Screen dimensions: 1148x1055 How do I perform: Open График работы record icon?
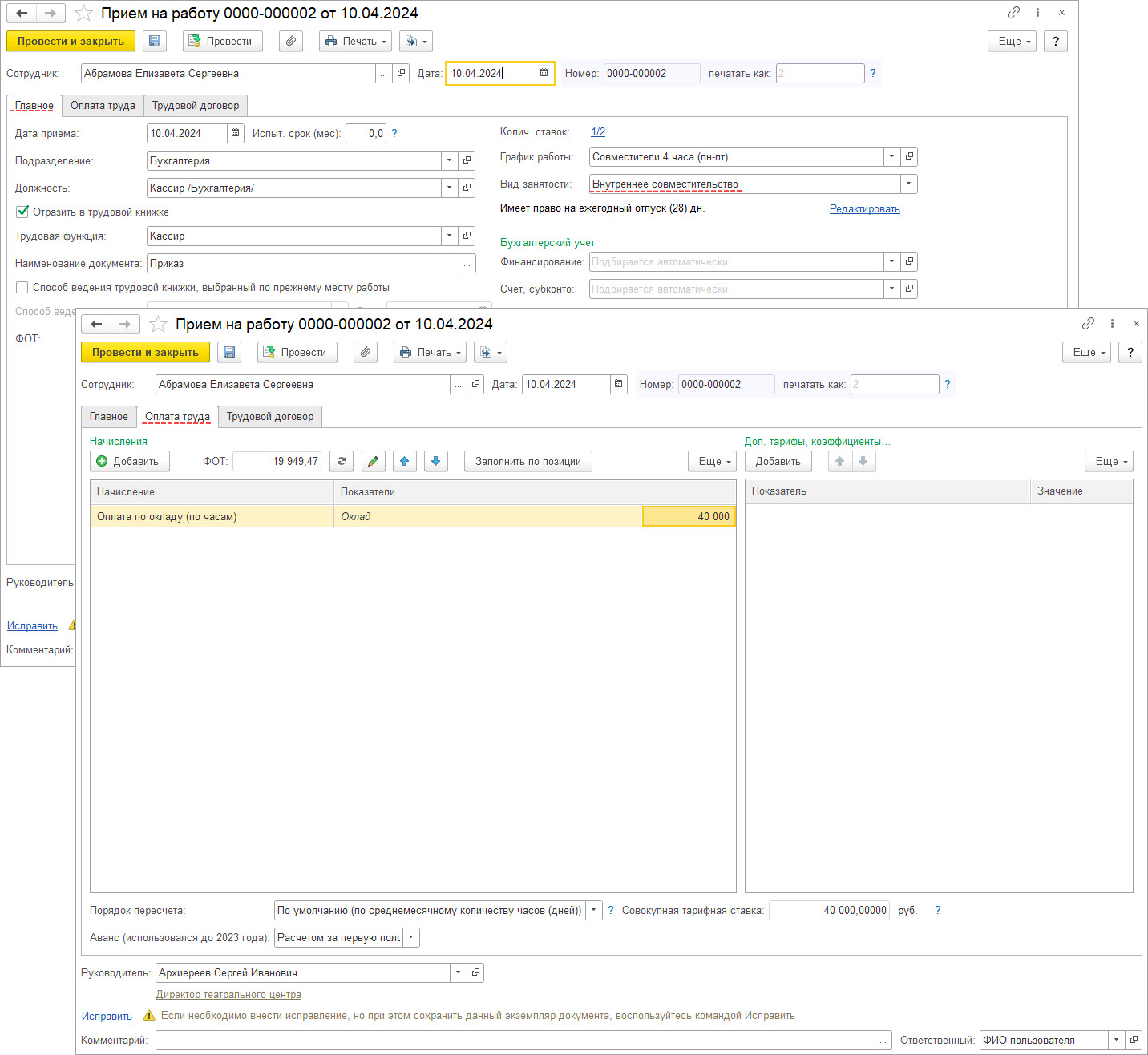click(x=909, y=156)
